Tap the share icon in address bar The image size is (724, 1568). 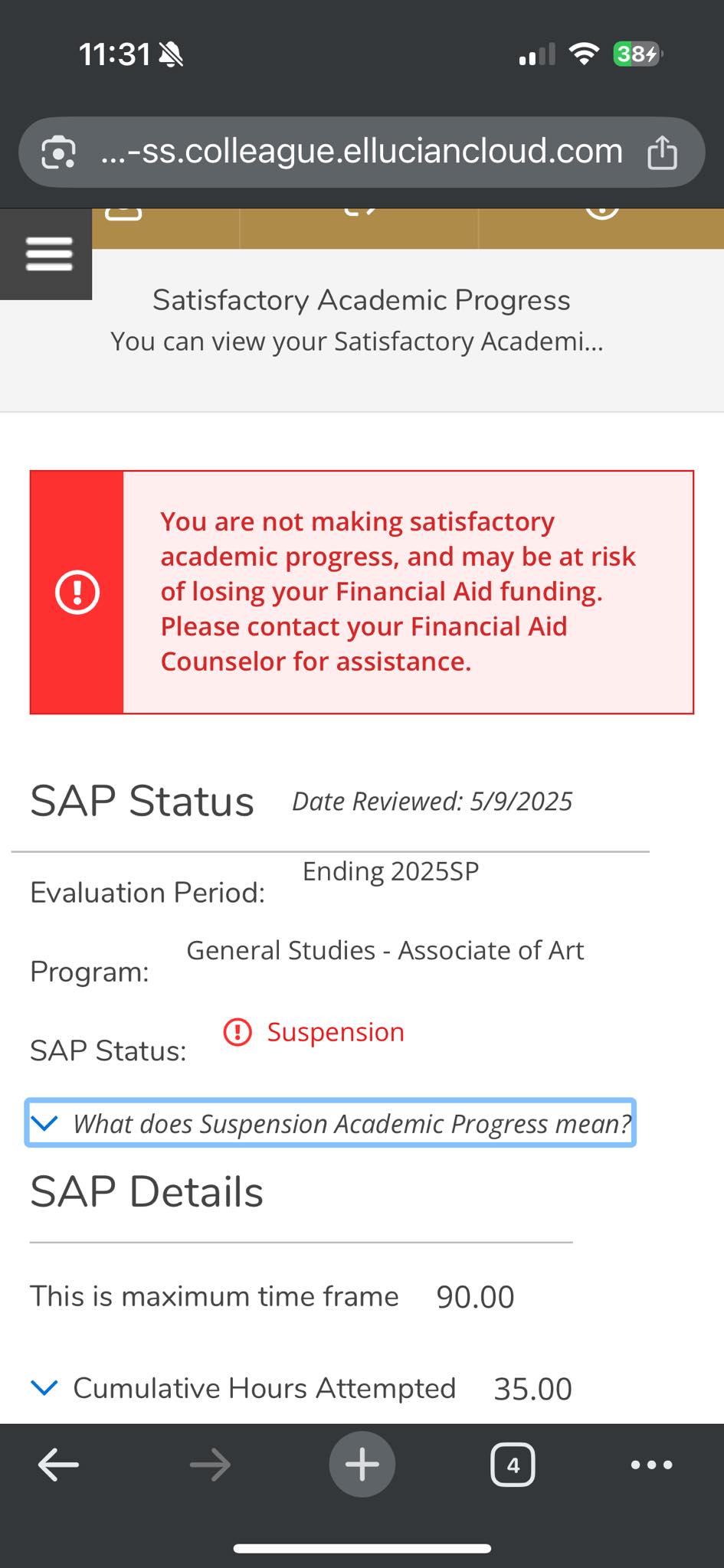click(662, 152)
